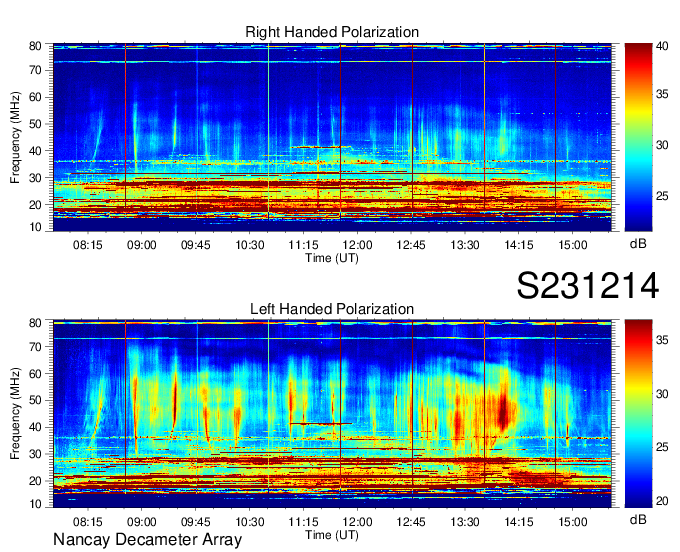Click the dB unit label under bottom colorbar

tap(638, 520)
